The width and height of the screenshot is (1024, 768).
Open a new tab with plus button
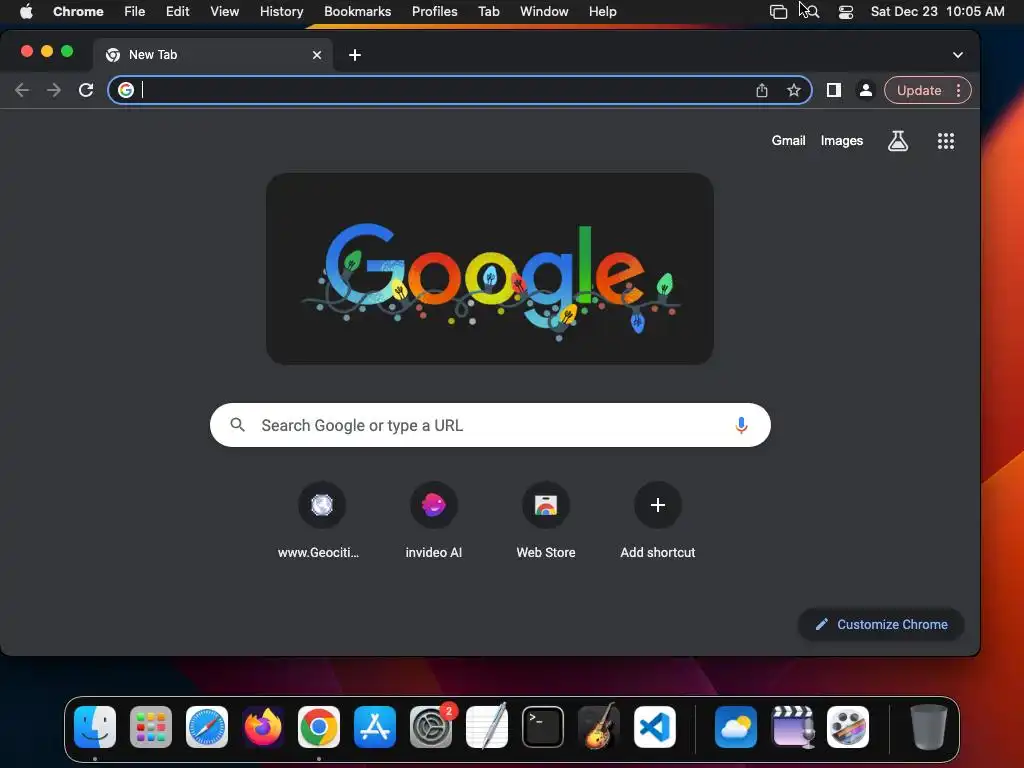point(355,55)
